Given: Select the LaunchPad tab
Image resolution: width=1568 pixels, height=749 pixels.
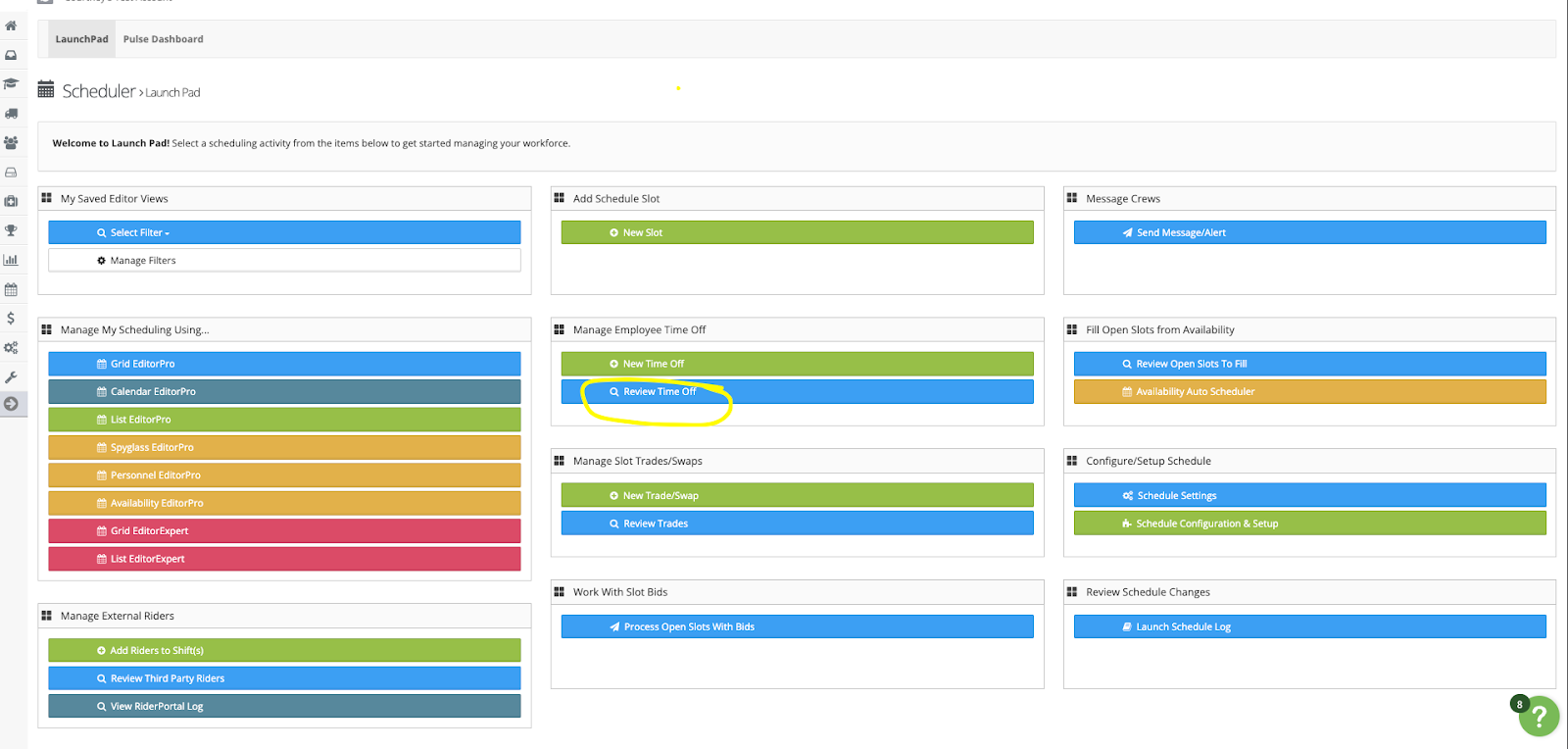Looking at the screenshot, I should [81, 39].
